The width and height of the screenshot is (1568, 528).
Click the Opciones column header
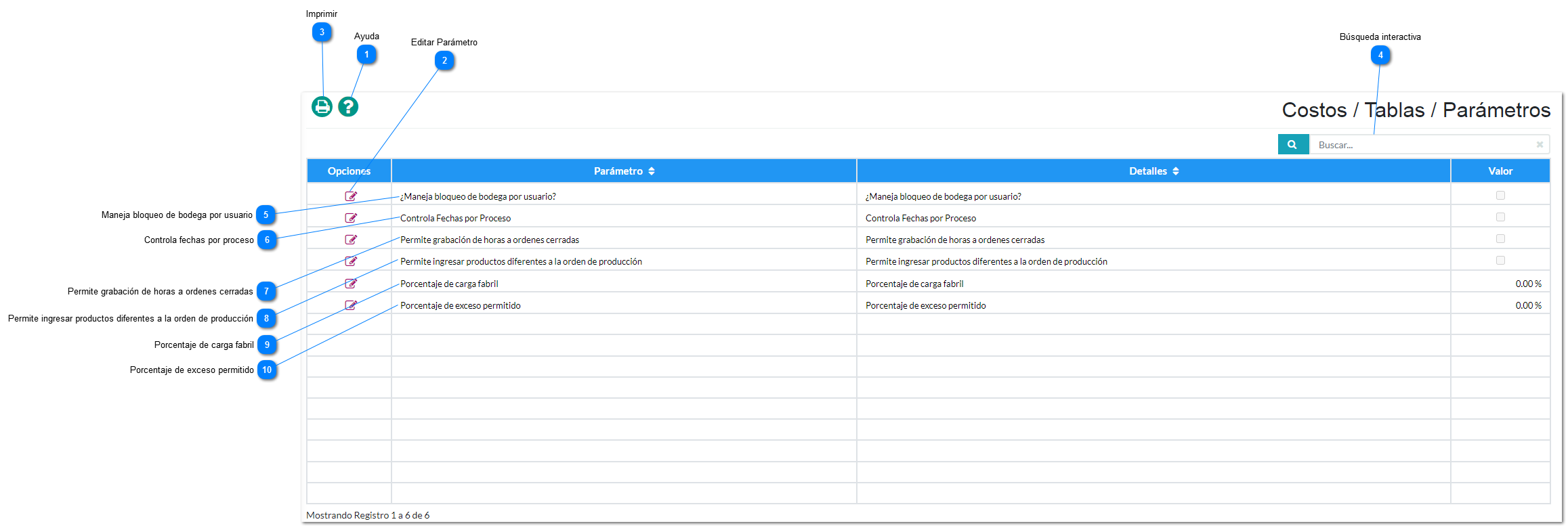[x=349, y=171]
